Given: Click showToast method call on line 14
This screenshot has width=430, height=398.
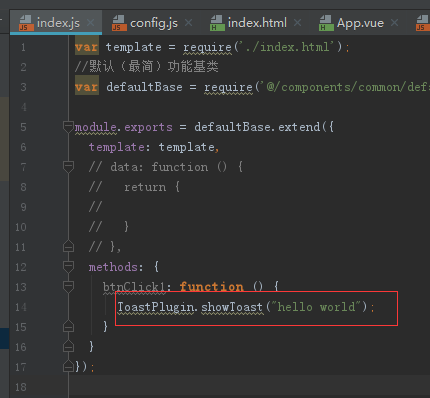Looking at the screenshot, I should (x=232, y=307).
